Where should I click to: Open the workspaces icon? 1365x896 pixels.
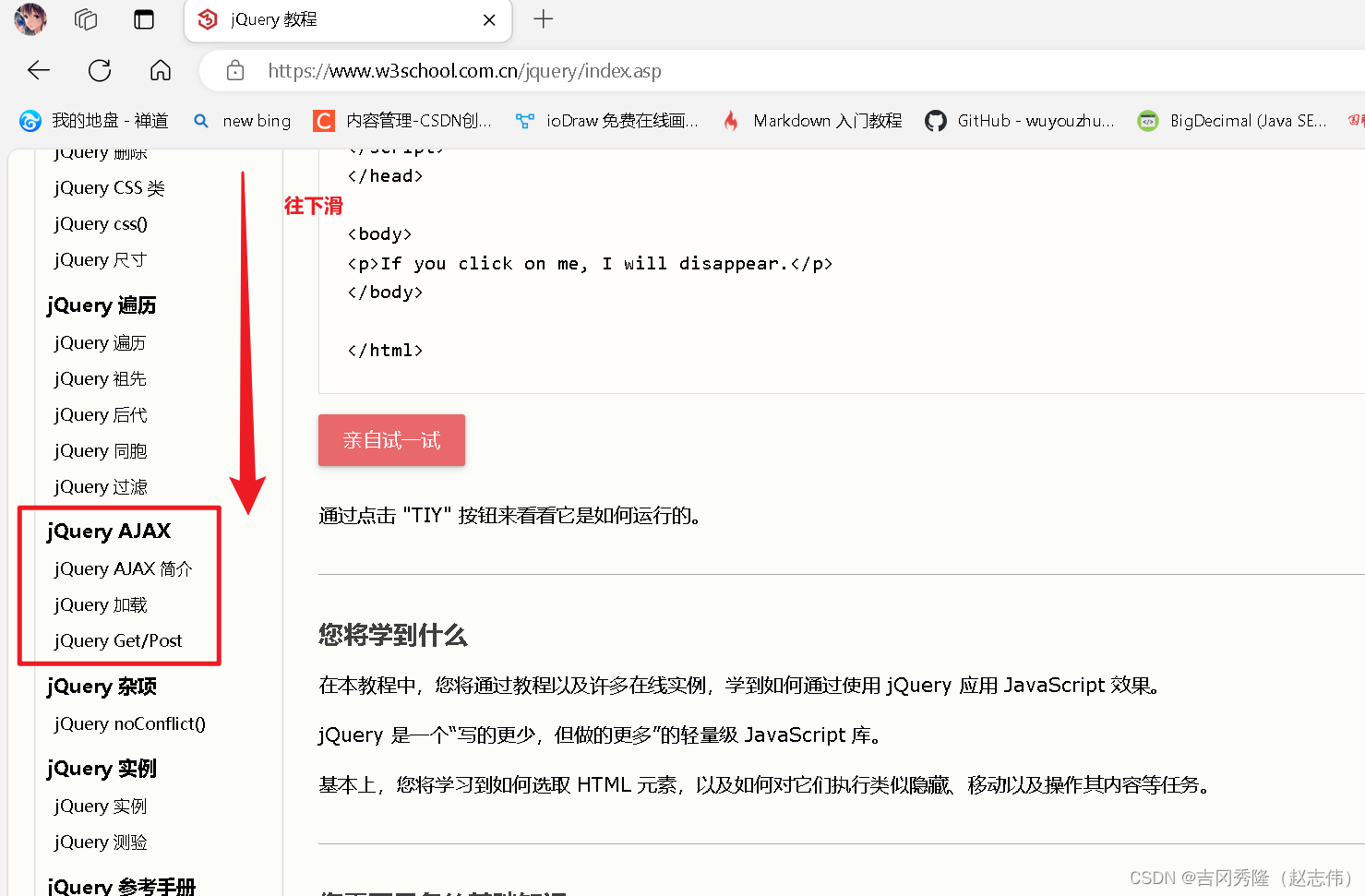click(86, 19)
